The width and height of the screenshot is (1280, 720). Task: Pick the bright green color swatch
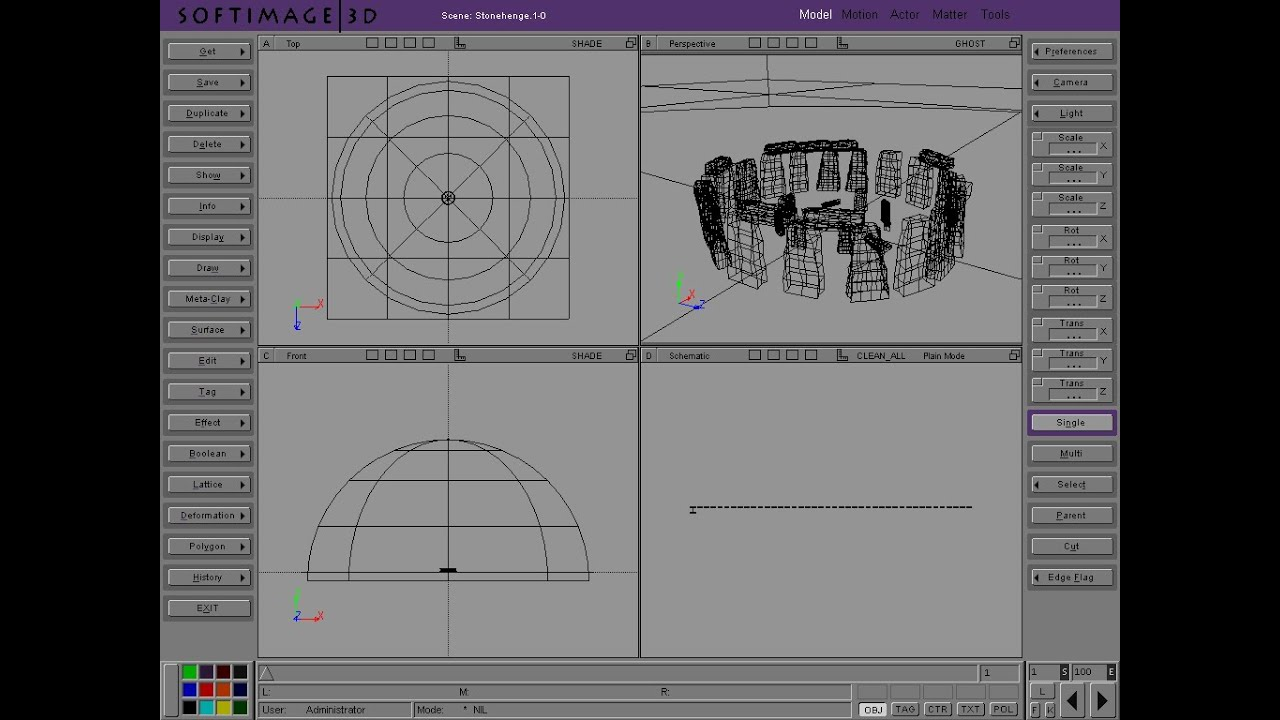tap(189, 672)
